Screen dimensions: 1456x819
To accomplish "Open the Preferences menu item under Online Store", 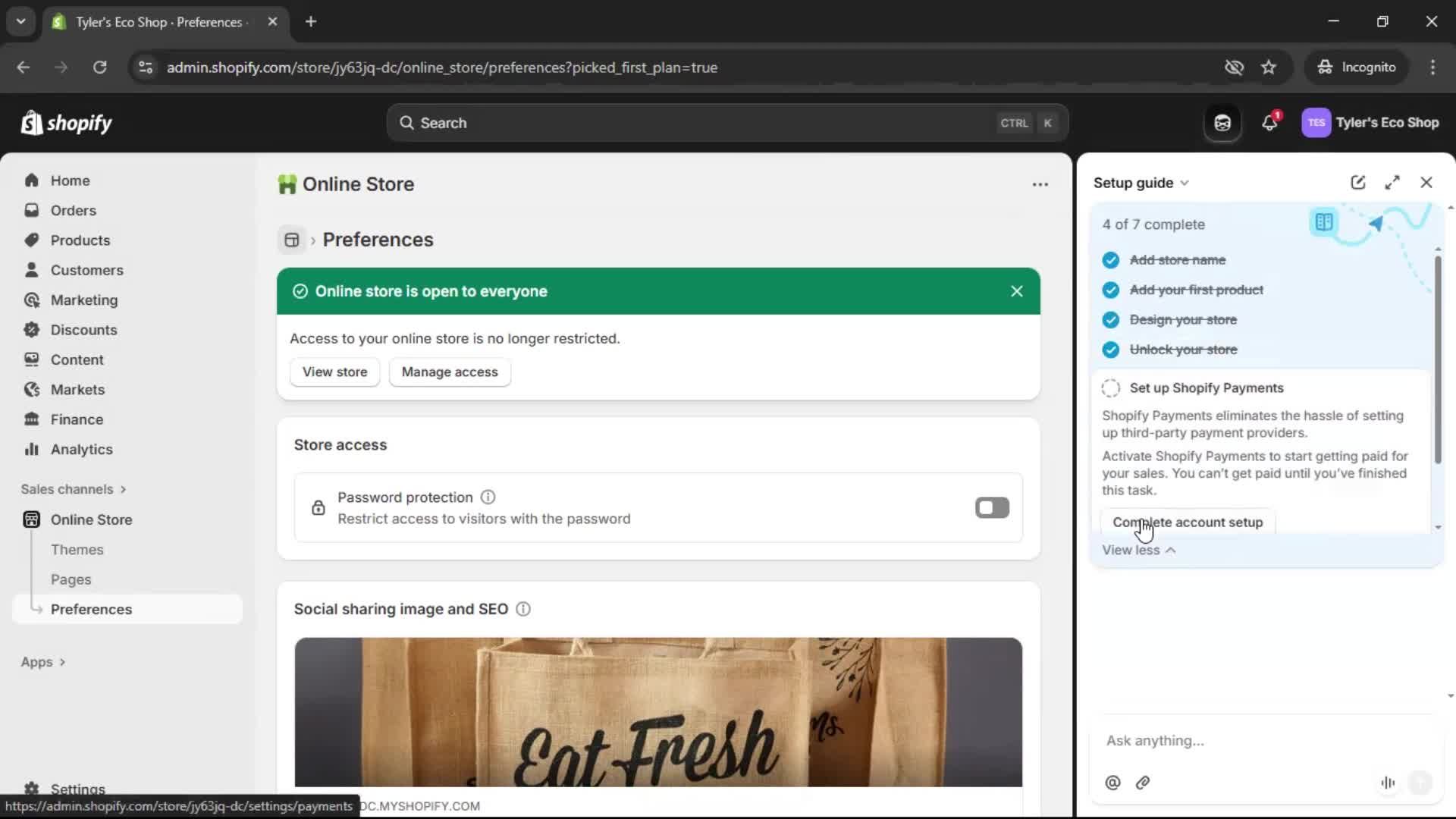I will coord(92,609).
